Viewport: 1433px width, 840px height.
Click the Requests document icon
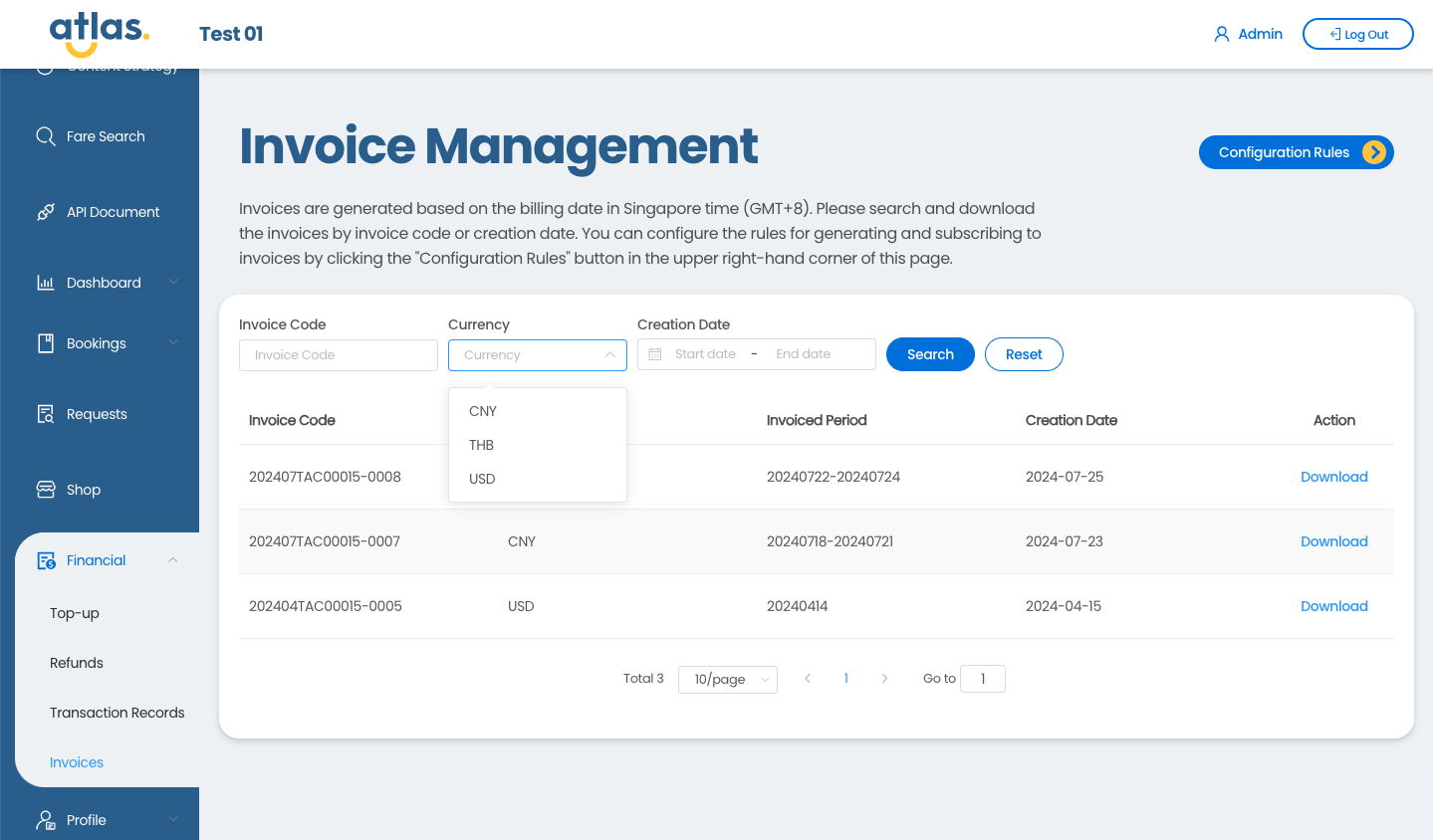click(x=46, y=414)
